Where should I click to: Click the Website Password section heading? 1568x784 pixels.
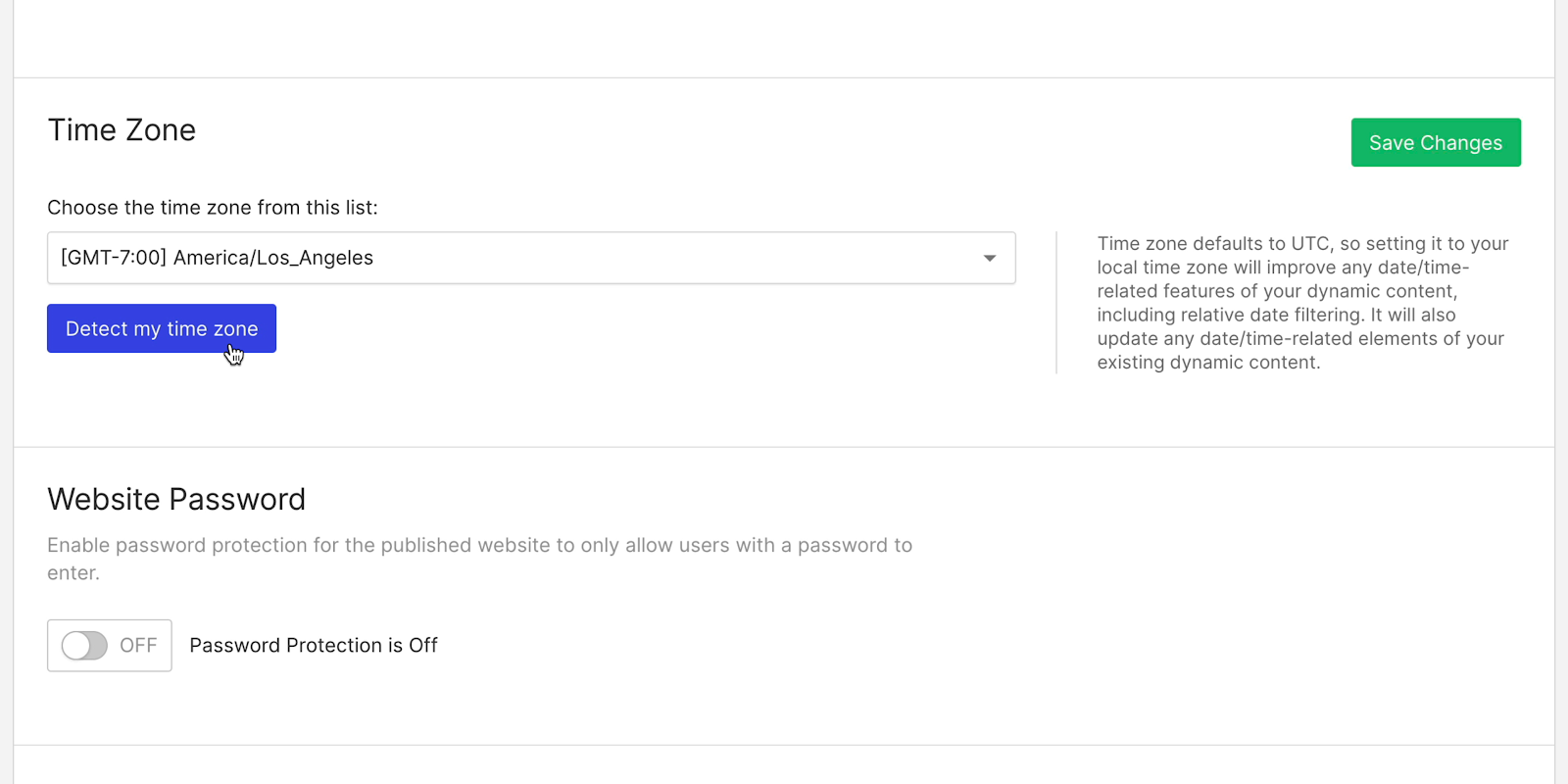click(176, 500)
